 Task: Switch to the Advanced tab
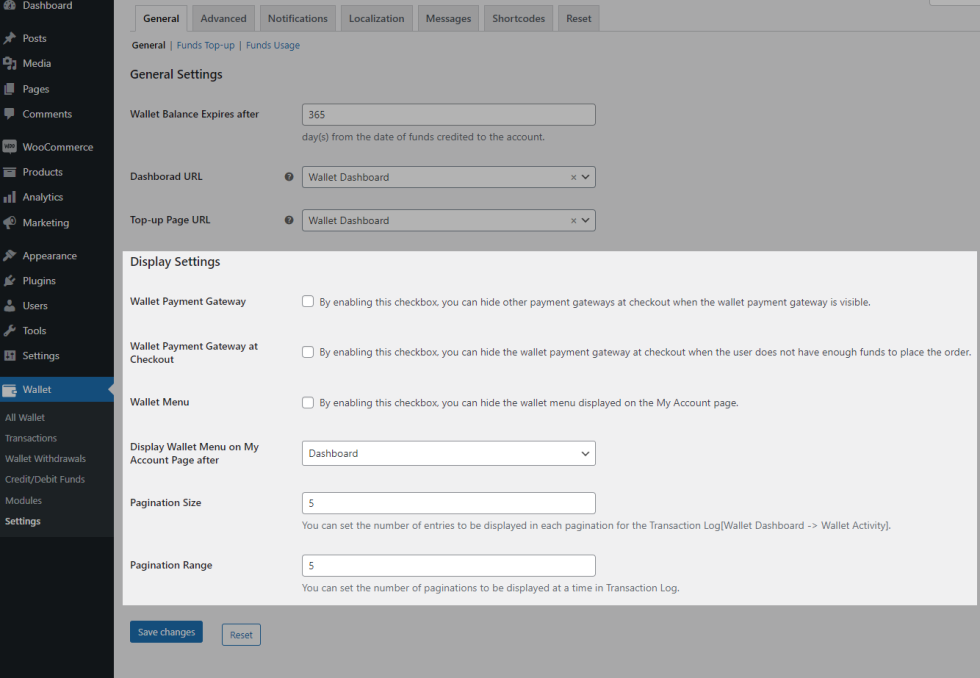pyautogui.click(x=223, y=18)
